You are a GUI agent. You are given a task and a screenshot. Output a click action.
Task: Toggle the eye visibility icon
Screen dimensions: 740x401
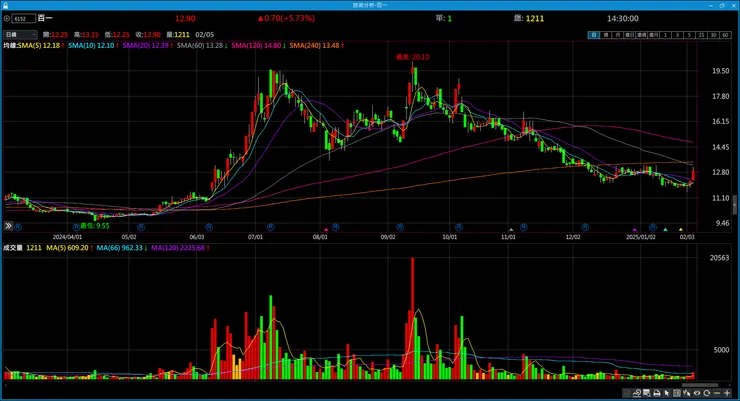pyautogui.click(x=697, y=393)
